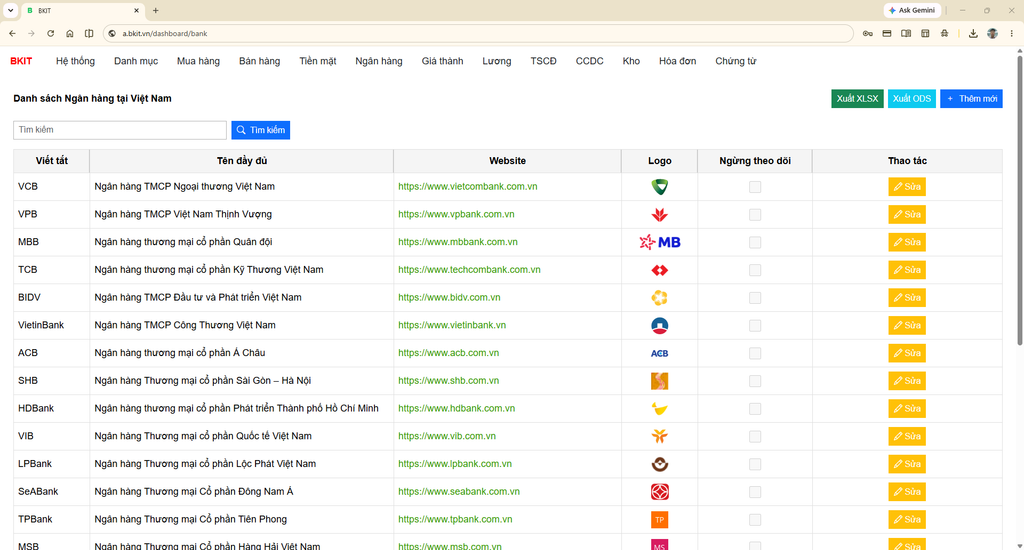The width and height of the screenshot is (1024, 550).
Task: Open the Giá thành menu
Action: [x=442, y=61]
